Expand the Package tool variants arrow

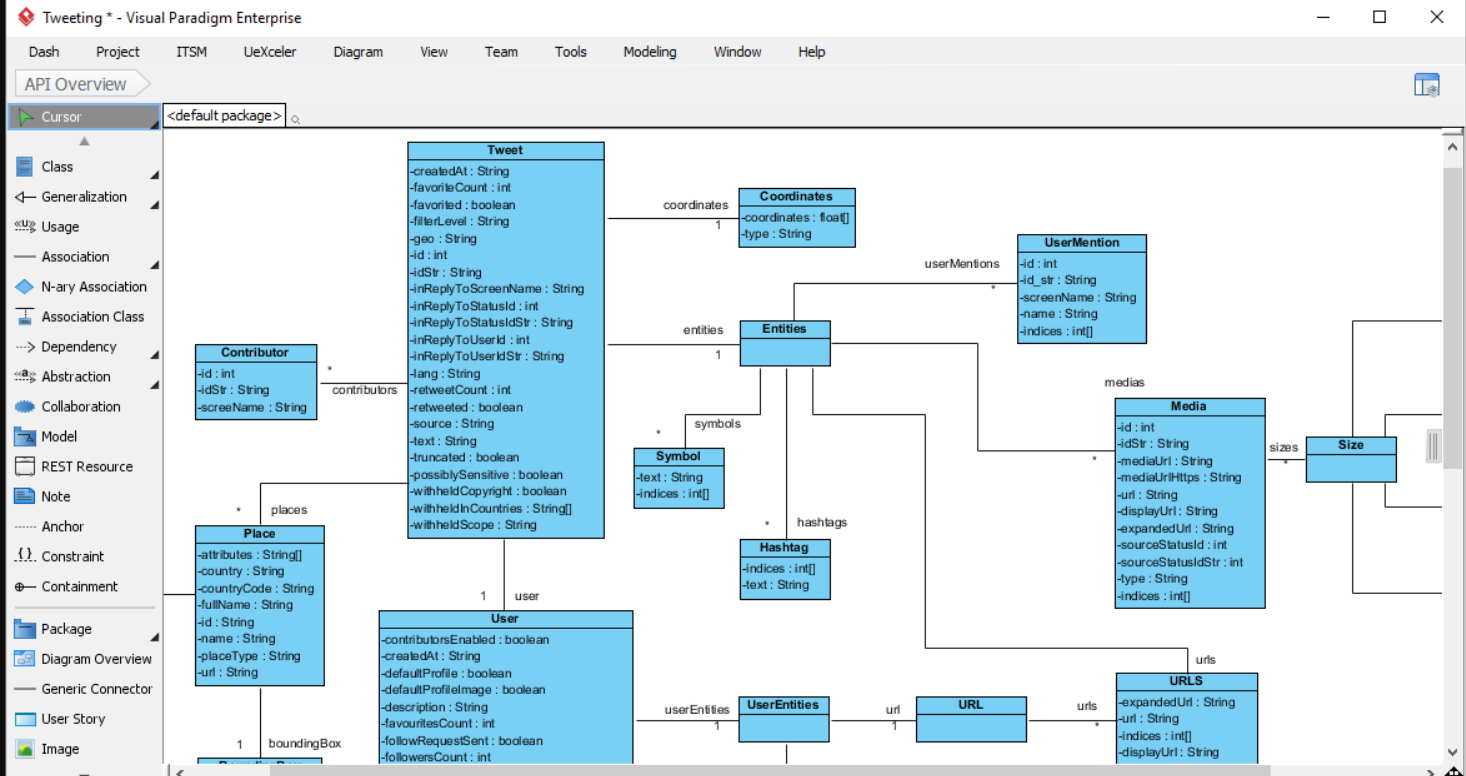154,637
